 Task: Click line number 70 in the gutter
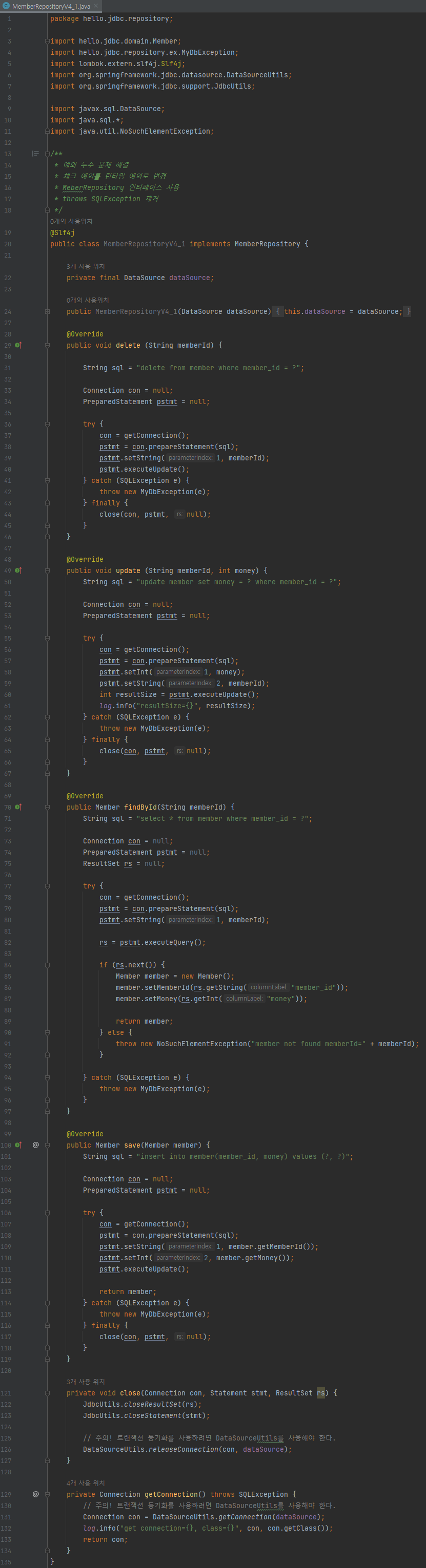click(8, 807)
